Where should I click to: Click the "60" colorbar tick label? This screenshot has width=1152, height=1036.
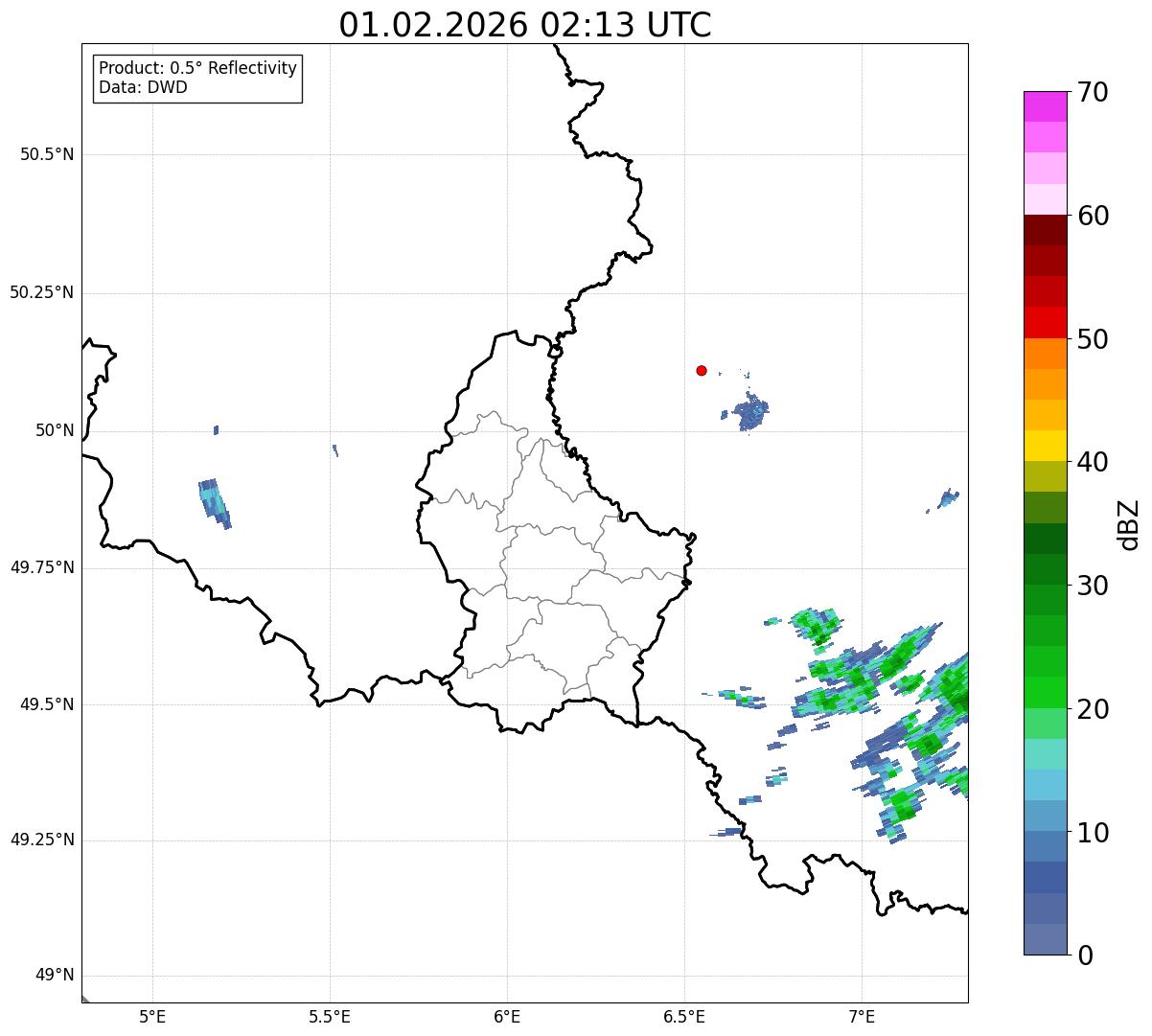[x=1093, y=216]
